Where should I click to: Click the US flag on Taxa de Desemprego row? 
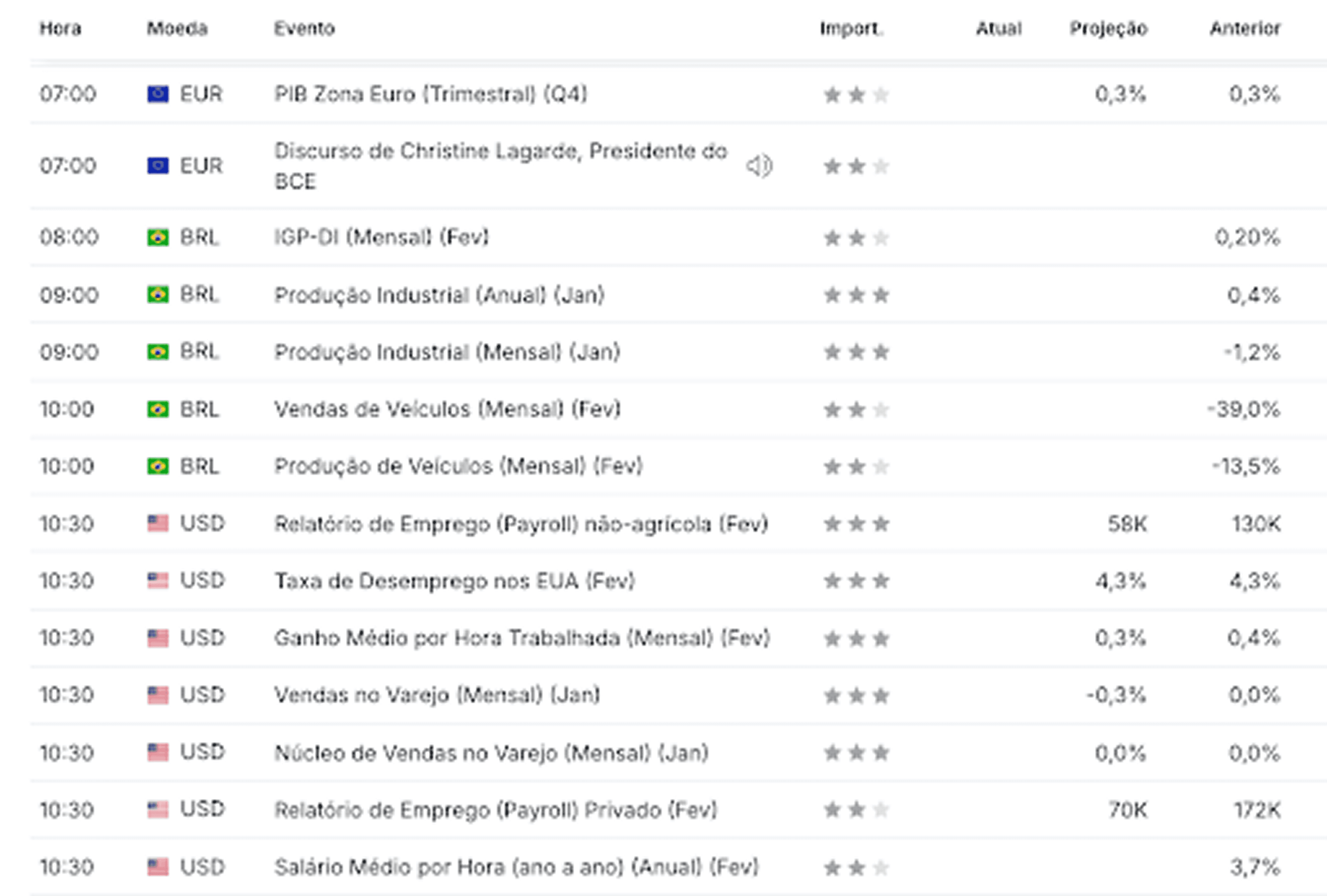click(158, 581)
